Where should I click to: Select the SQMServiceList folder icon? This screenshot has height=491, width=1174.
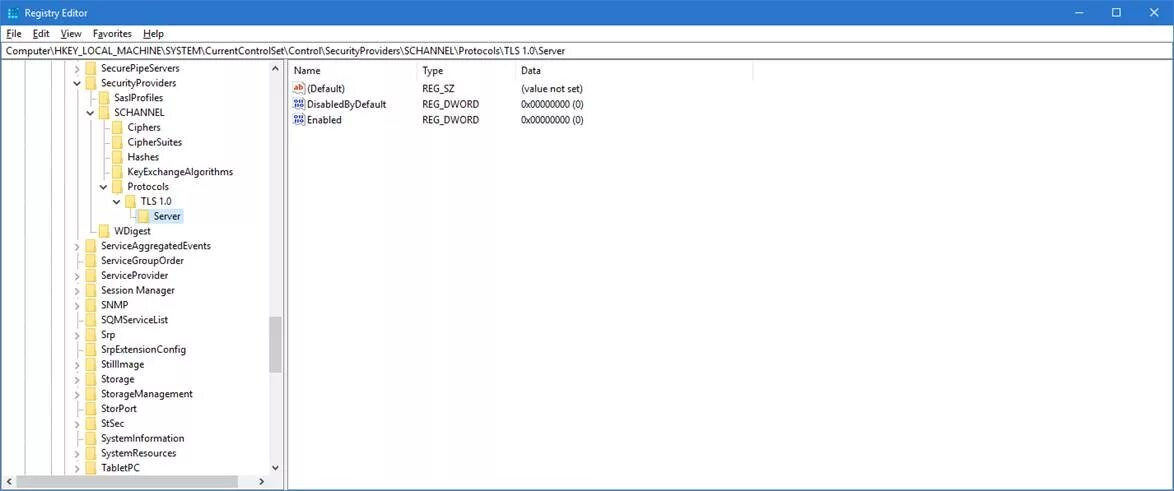[x=91, y=320]
